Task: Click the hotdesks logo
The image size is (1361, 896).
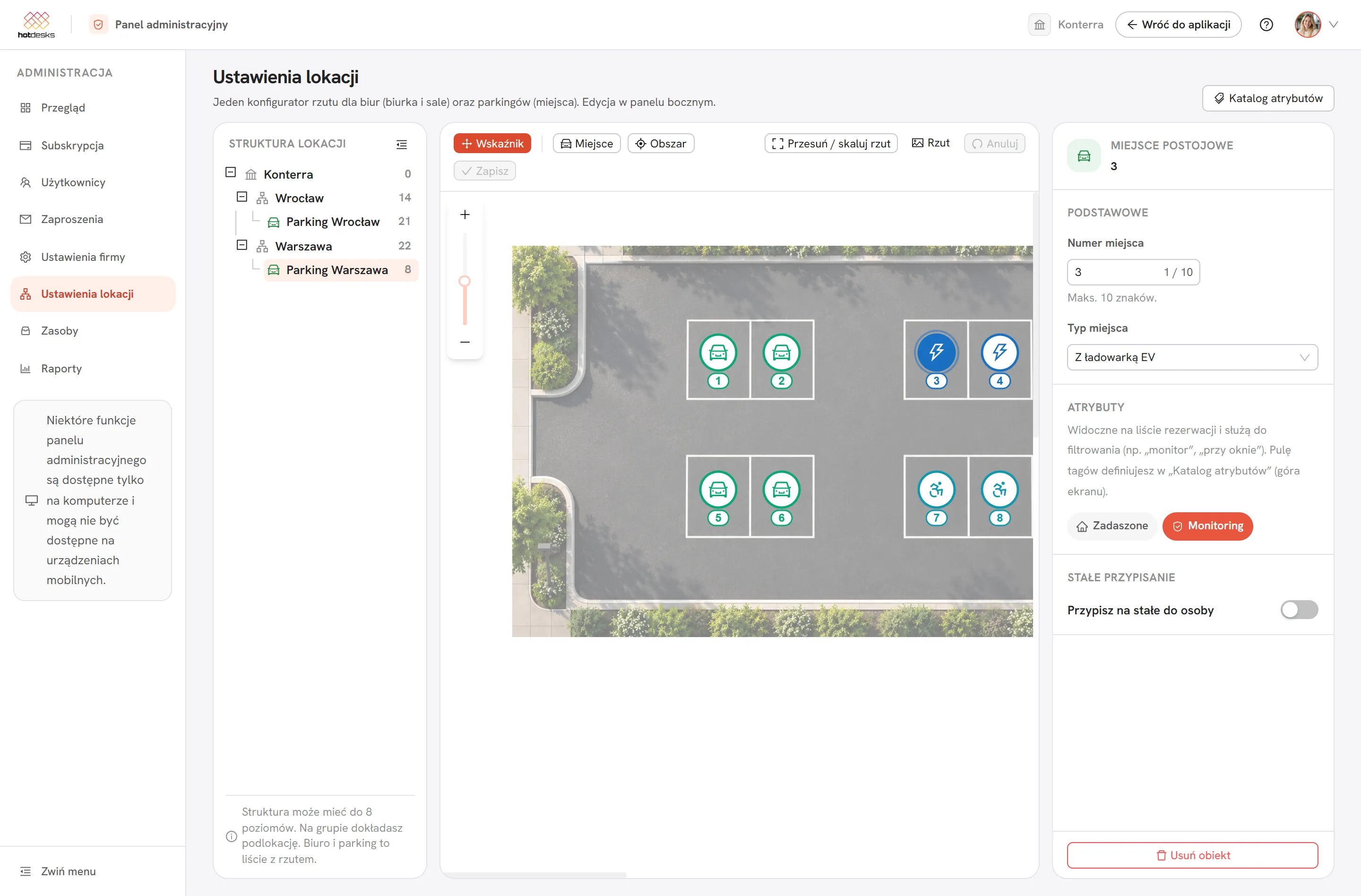Action: pos(36,25)
